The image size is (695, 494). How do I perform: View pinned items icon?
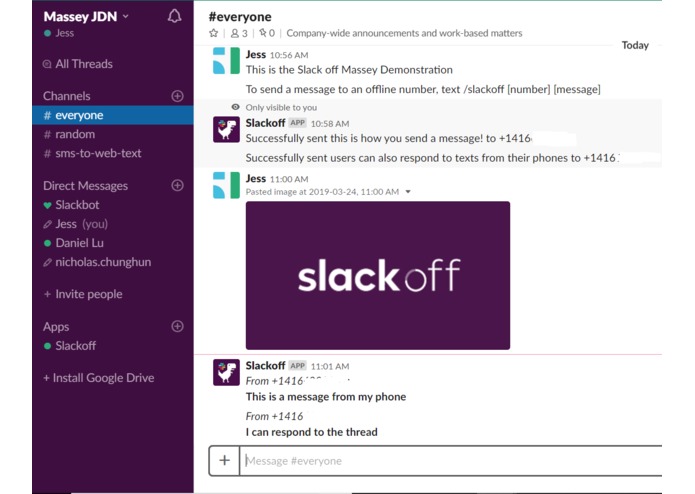(x=267, y=33)
